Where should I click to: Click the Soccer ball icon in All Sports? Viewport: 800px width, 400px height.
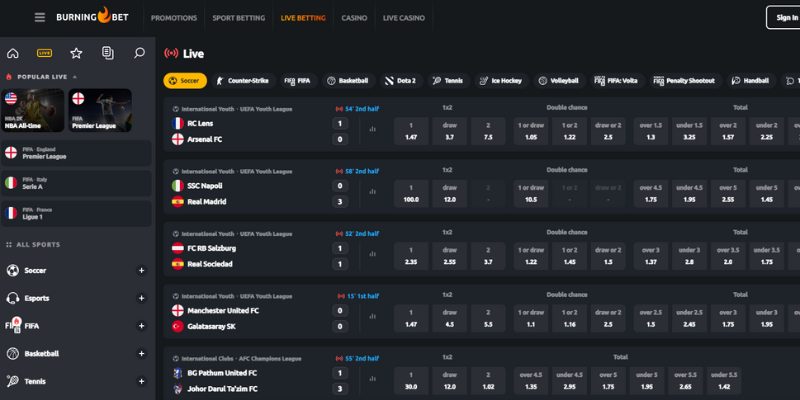click(x=13, y=270)
